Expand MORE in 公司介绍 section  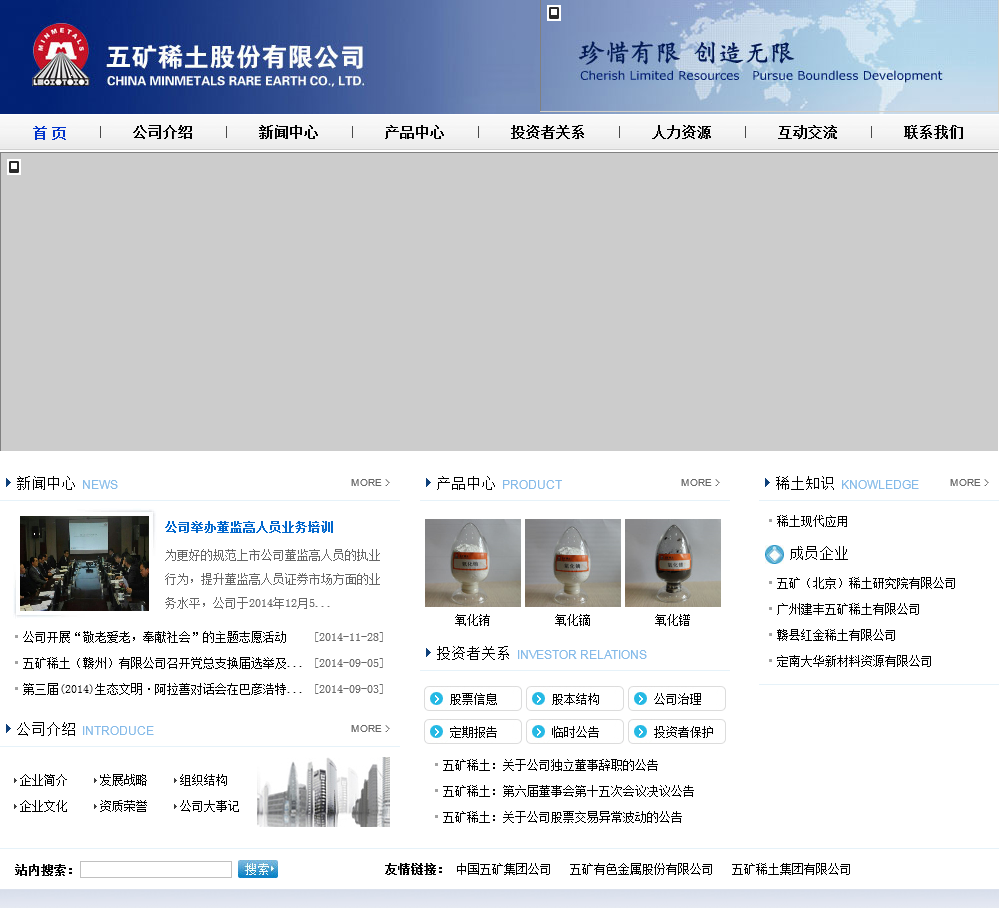coord(370,729)
